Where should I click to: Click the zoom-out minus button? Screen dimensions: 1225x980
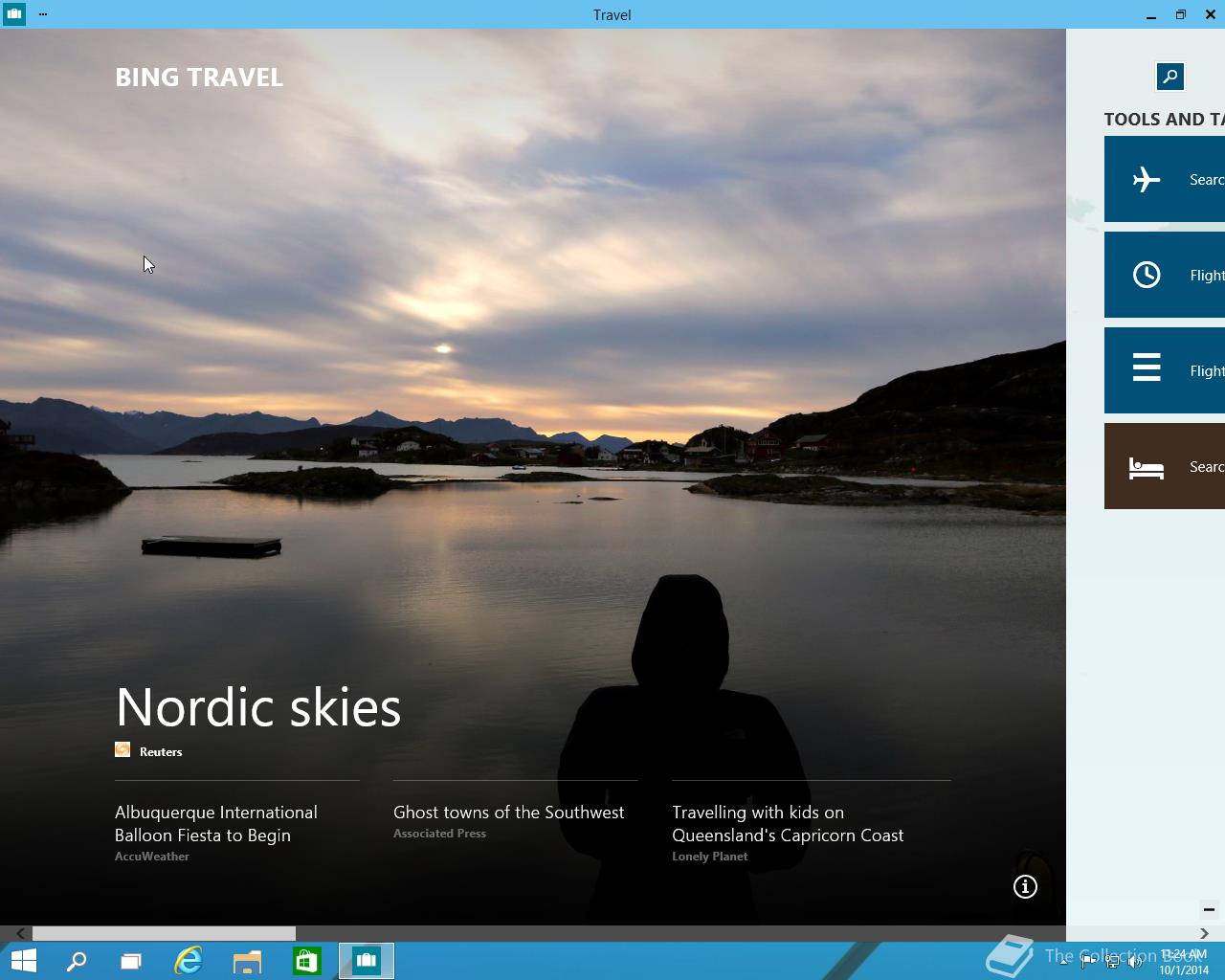tap(1209, 909)
